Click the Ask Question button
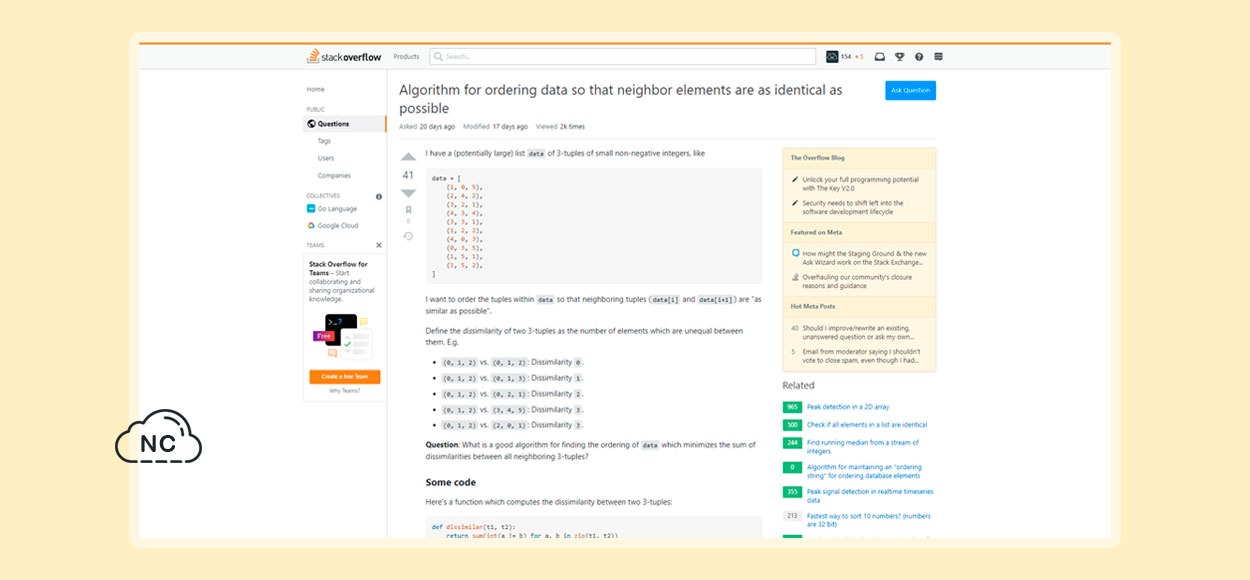Screen dimensions: 1250x580 tap(910, 90)
